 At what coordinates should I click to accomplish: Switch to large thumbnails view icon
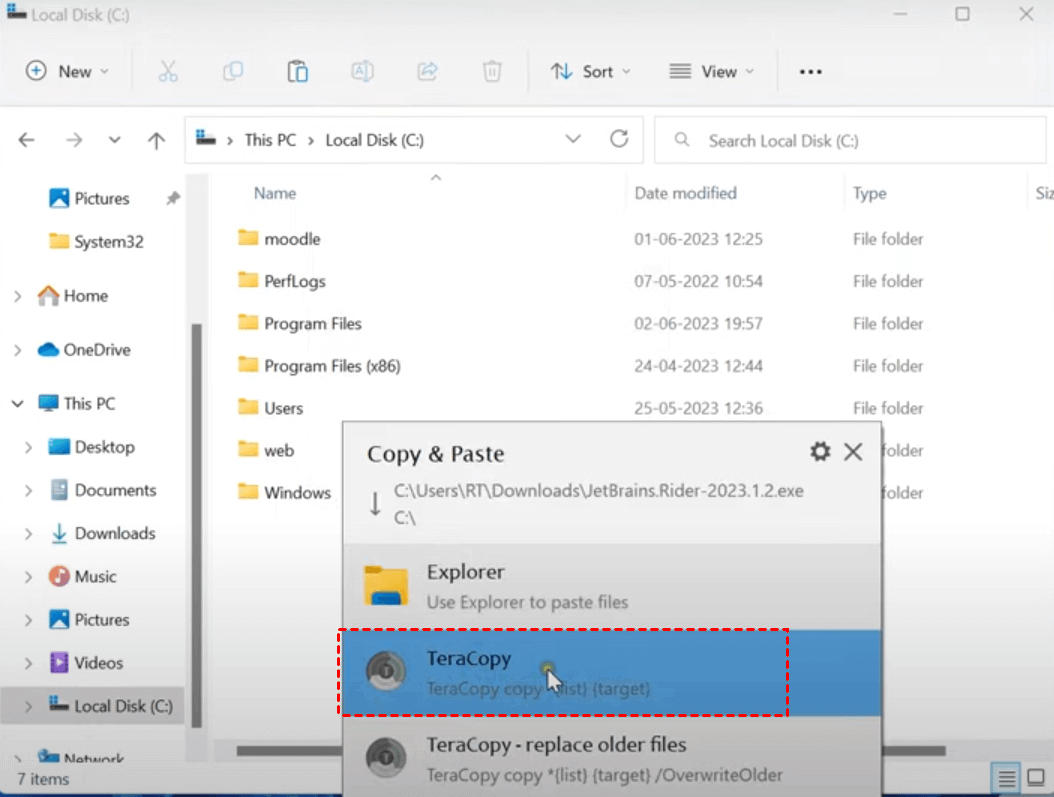point(1036,778)
